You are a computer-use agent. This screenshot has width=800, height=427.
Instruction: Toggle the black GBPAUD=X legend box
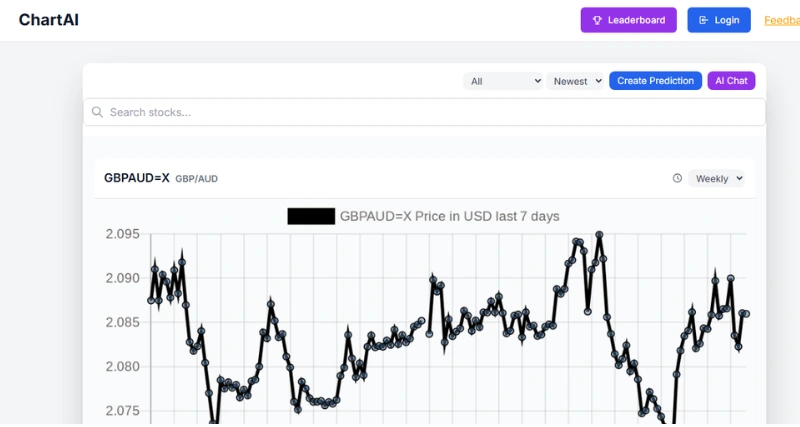310,216
